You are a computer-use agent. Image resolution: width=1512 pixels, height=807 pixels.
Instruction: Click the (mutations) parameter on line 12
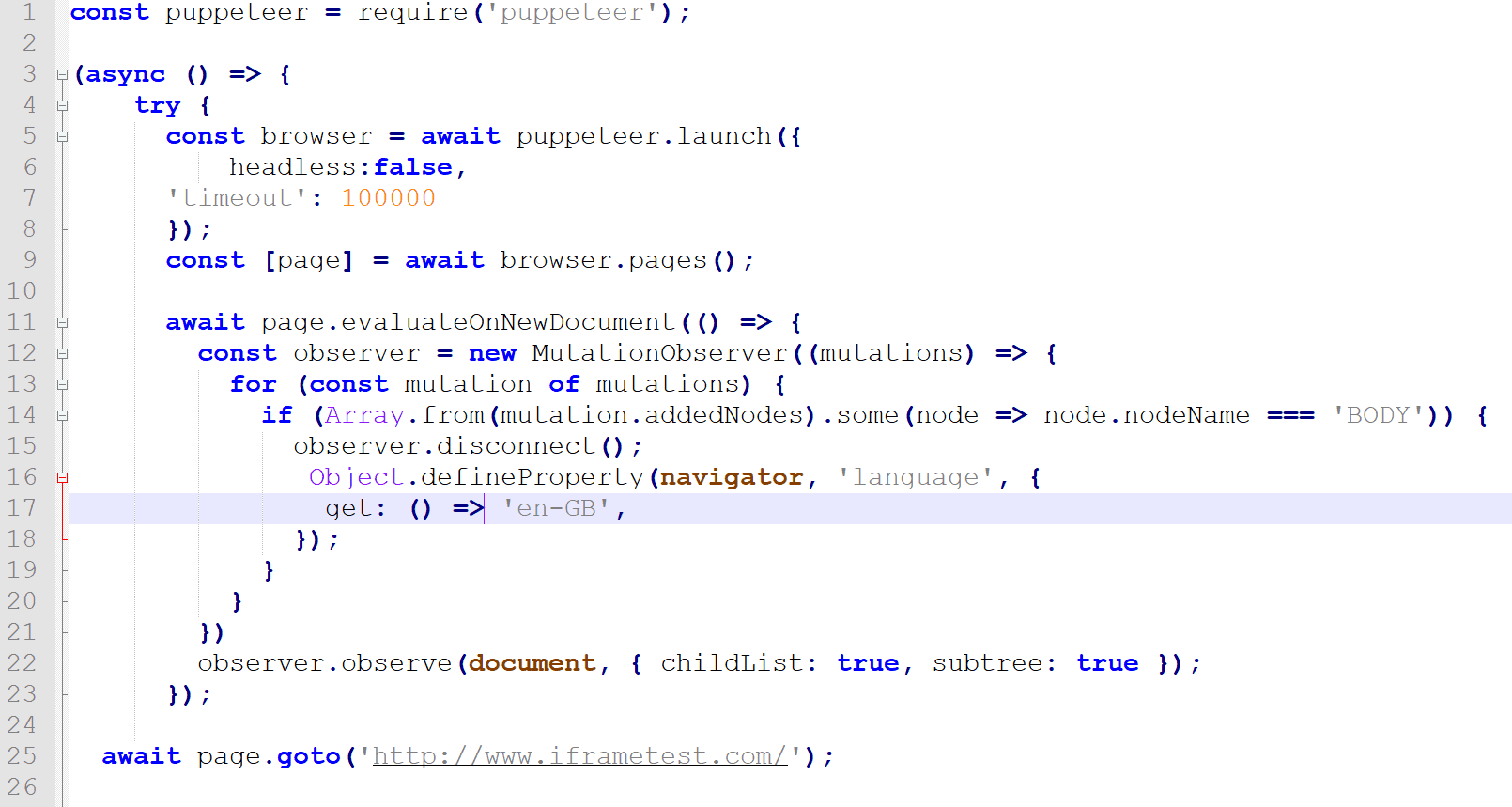891,353
